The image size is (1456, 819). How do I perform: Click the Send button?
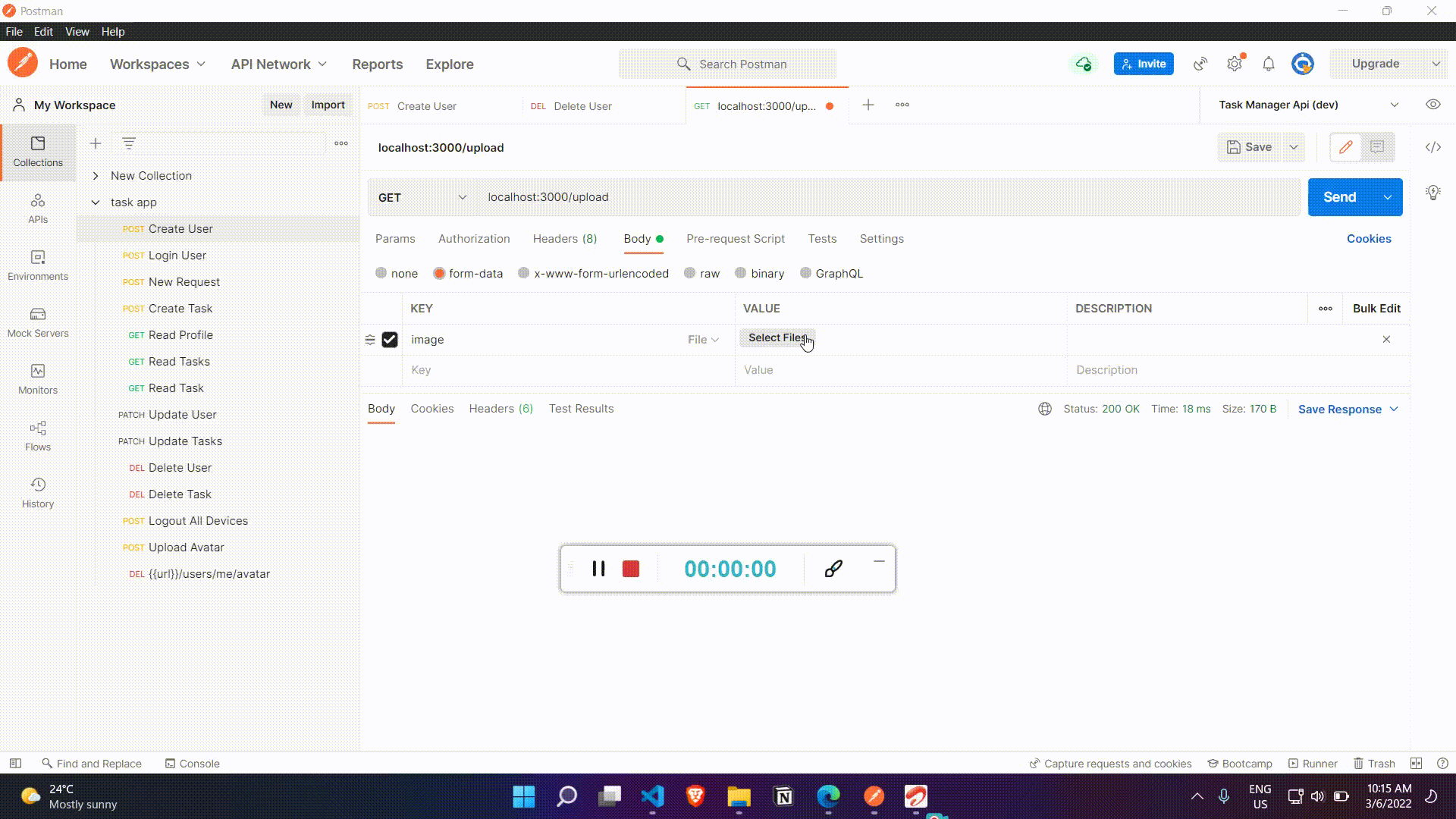click(1339, 197)
